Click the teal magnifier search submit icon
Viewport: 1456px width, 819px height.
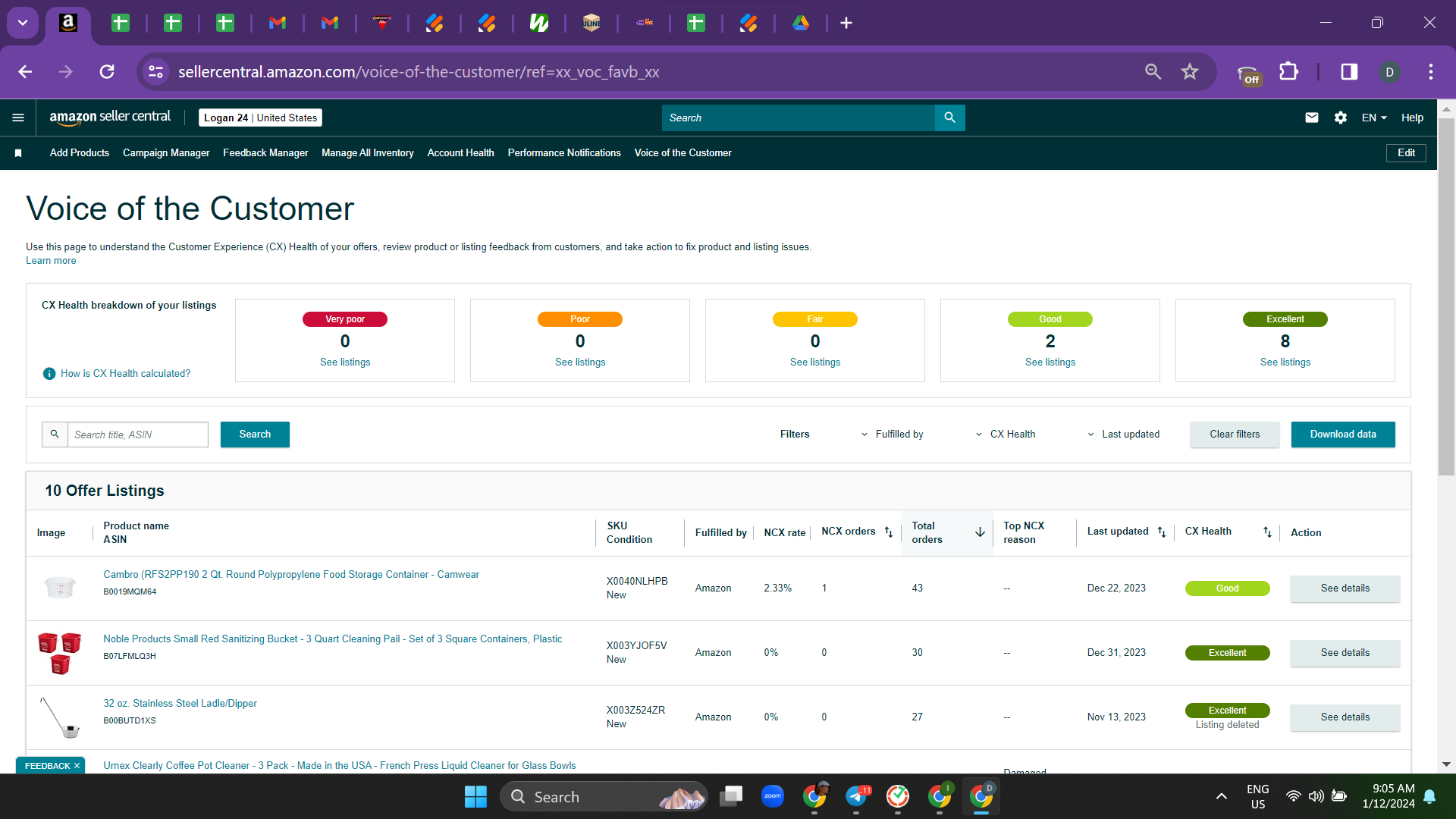click(x=949, y=118)
